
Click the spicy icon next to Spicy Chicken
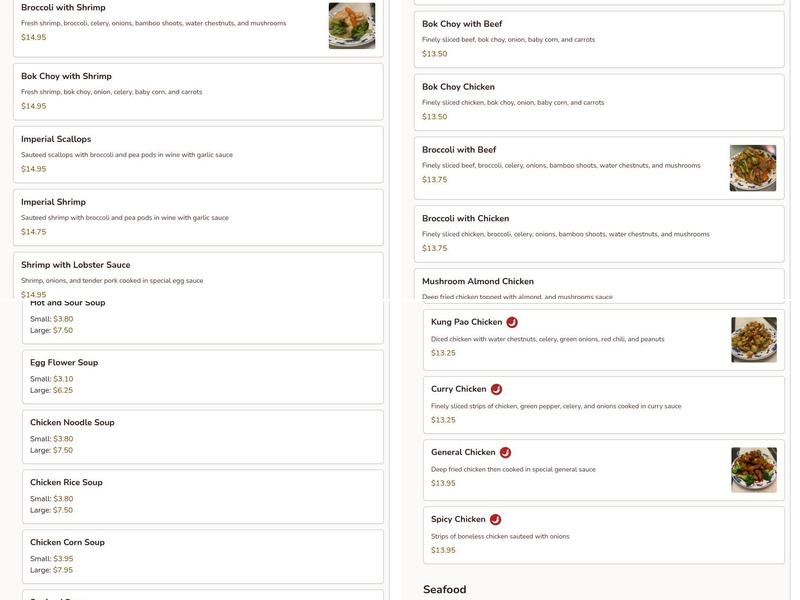495,520
